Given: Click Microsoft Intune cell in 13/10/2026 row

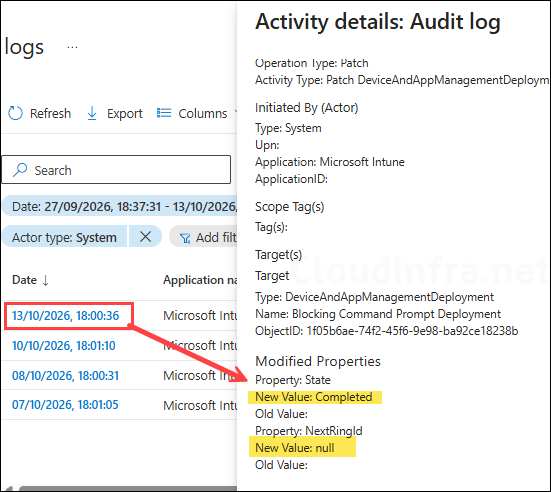Looking at the screenshot, I should pos(200,315).
